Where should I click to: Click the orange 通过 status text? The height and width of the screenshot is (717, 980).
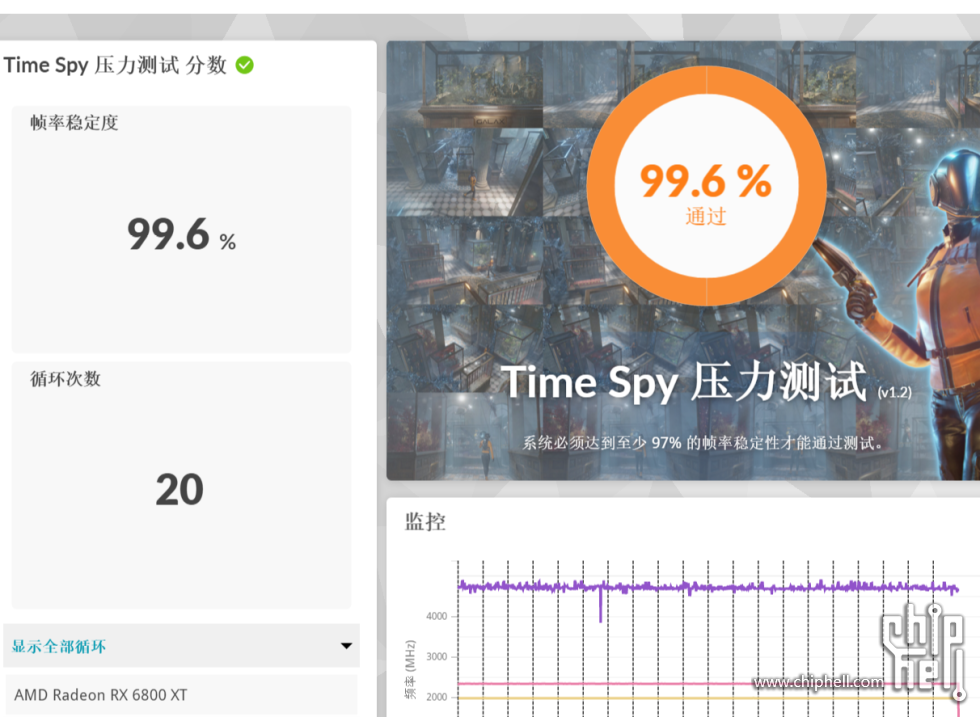[x=706, y=216]
